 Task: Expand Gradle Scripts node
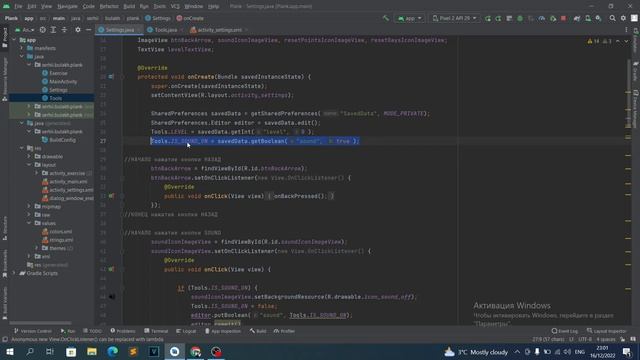[14, 273]
